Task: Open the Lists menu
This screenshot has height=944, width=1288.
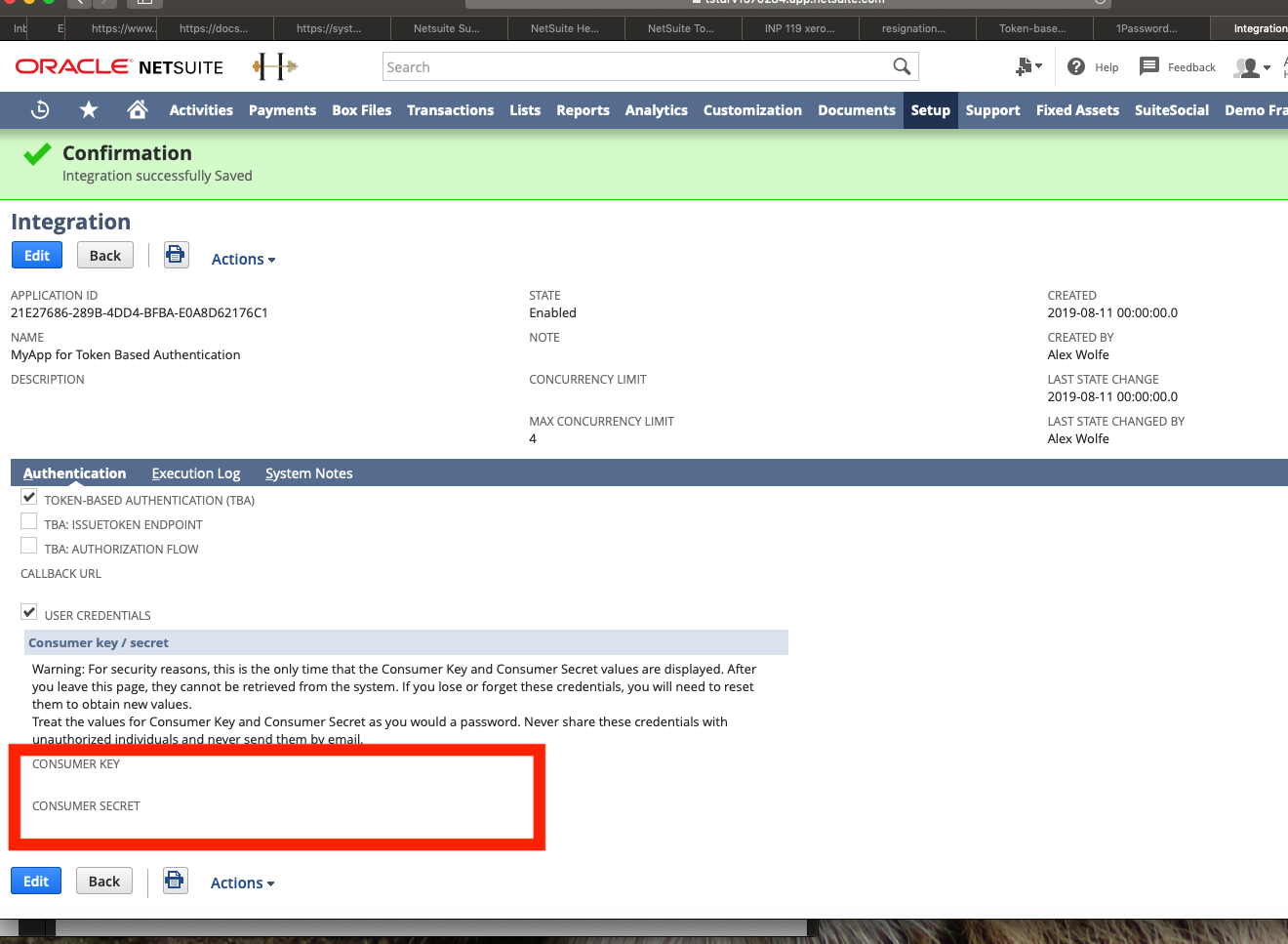Action: [x=525, y=110]
